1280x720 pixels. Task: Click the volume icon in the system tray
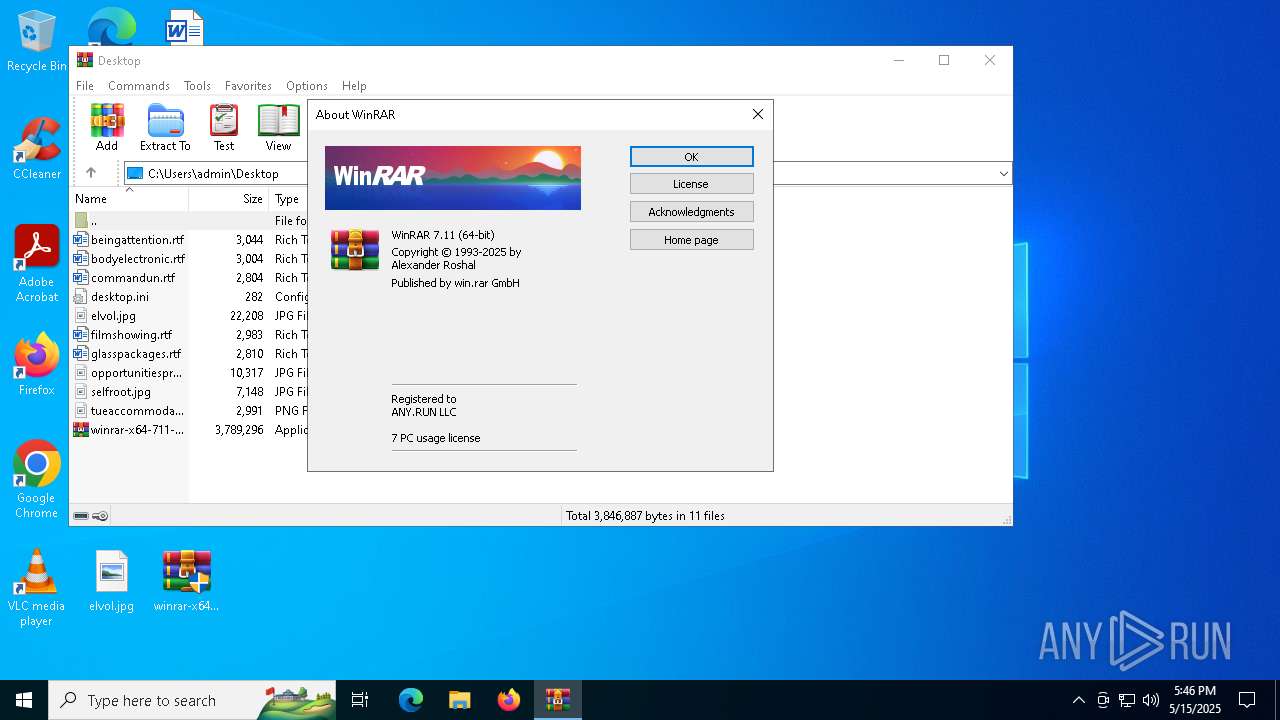1151,700
